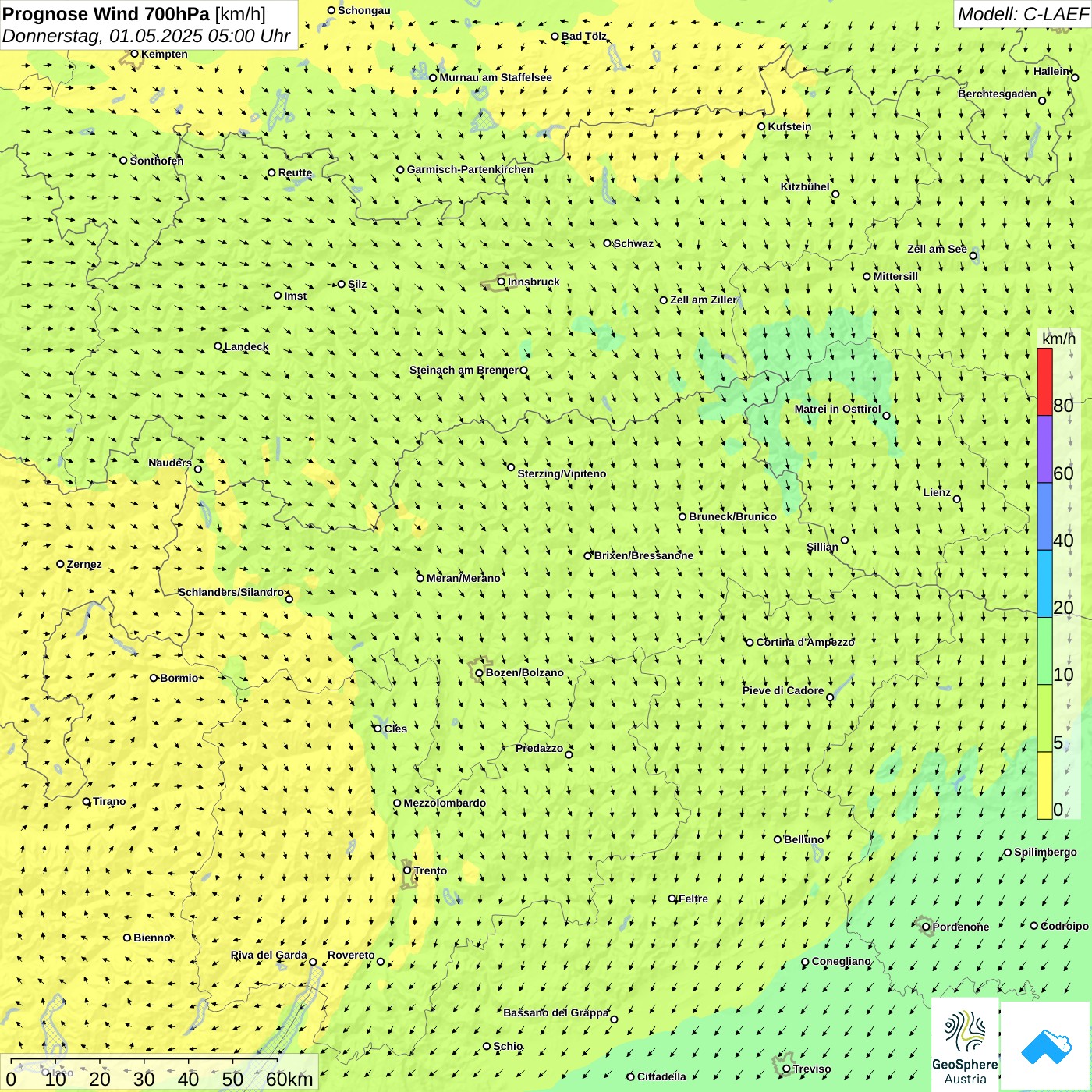Viewport: 1092px width, 1092px height.
Task: Click the 'Codroipo' map label
Action: (x=1065, y=926)
